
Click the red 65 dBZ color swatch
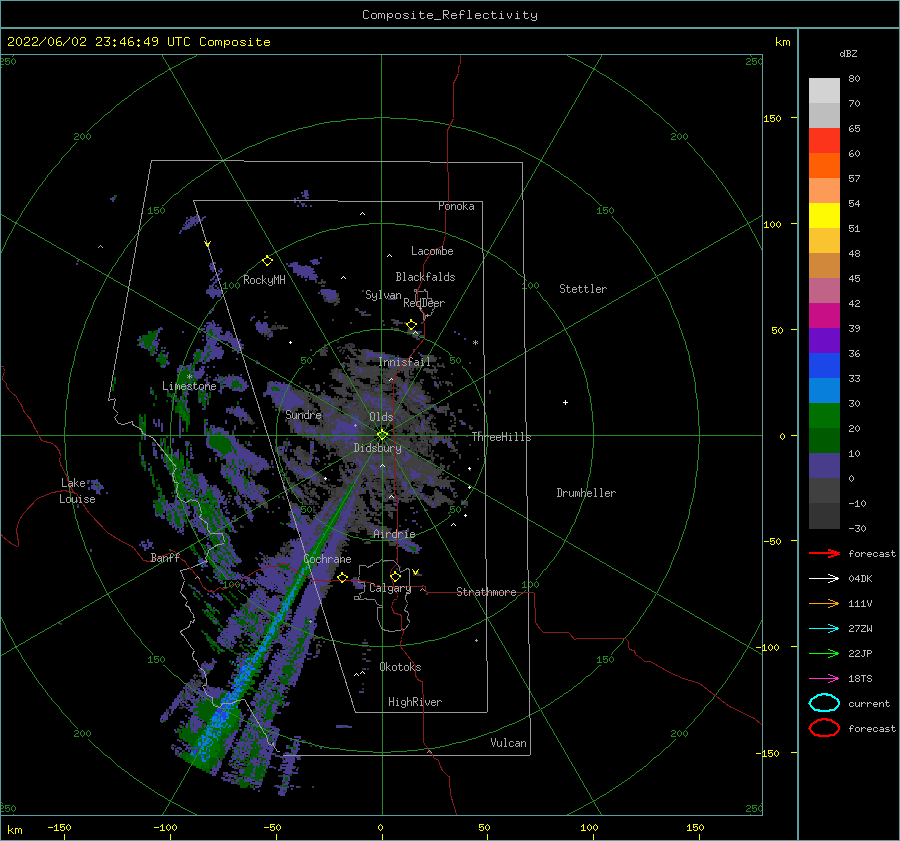[x=824, y=141]
